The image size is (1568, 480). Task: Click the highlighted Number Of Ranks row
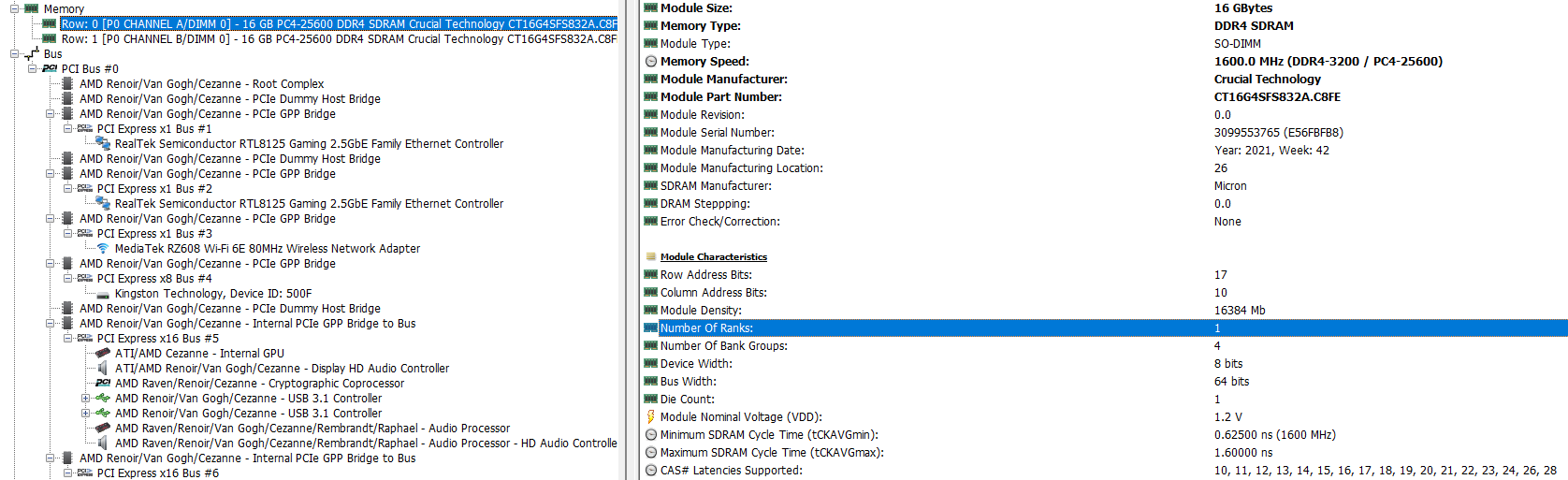[1104, 328]
